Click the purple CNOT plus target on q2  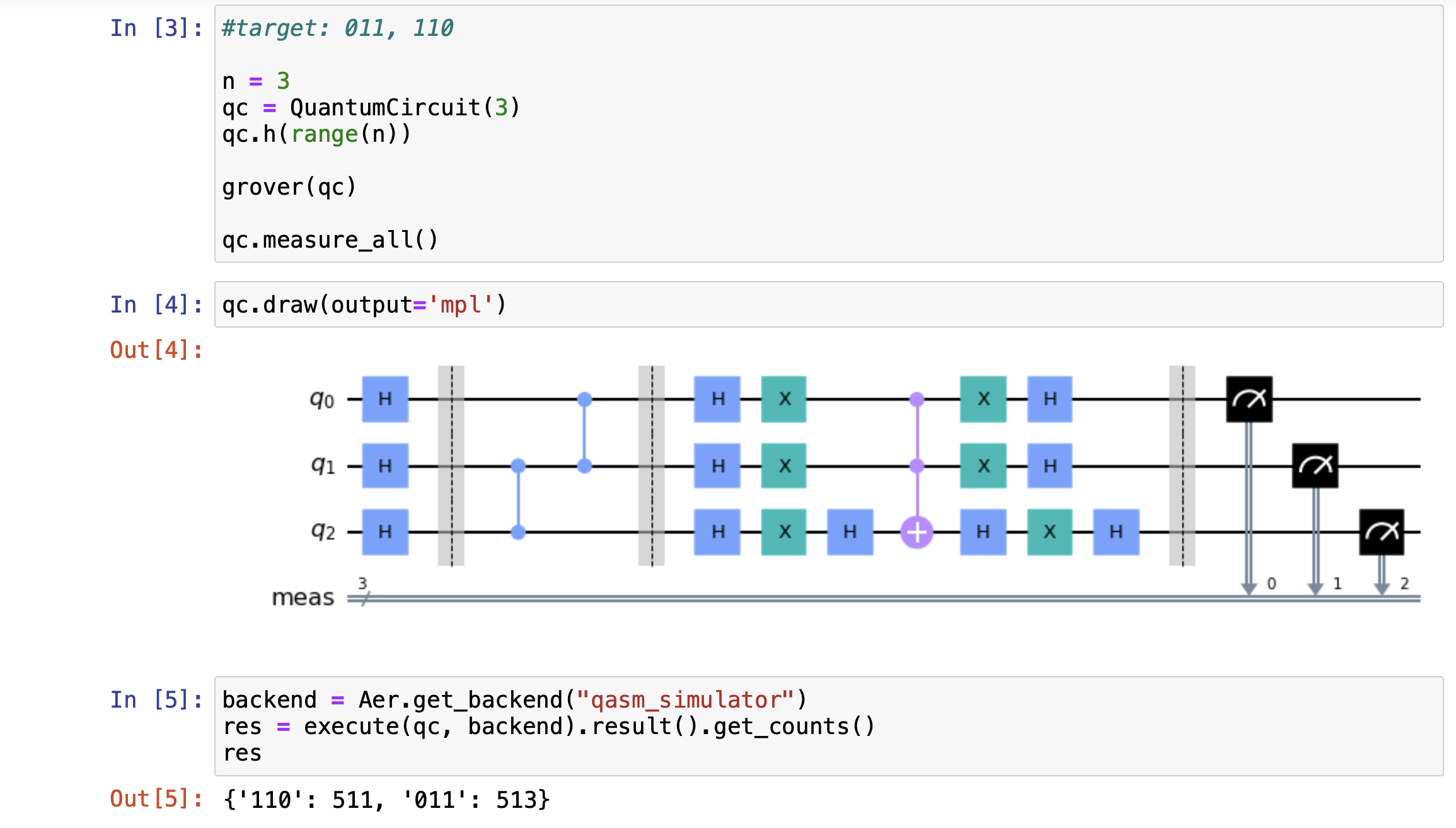click(916, 532)
